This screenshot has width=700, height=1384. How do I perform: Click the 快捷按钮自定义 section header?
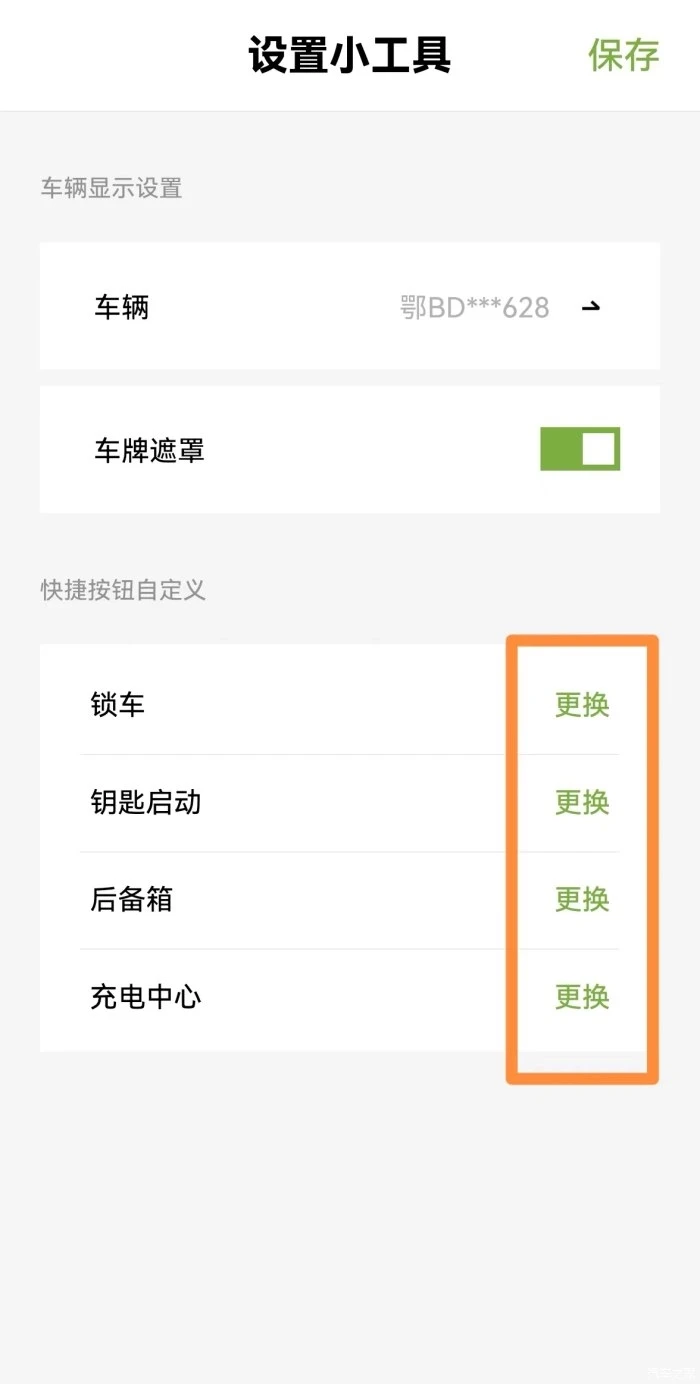click(123, 590)
